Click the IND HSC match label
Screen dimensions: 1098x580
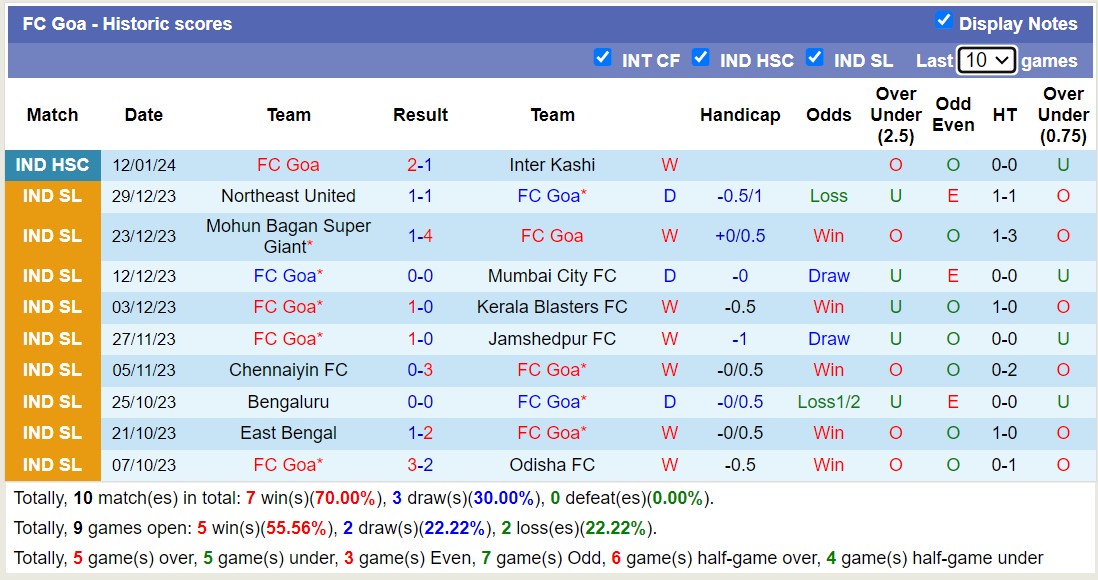(51, 164)
